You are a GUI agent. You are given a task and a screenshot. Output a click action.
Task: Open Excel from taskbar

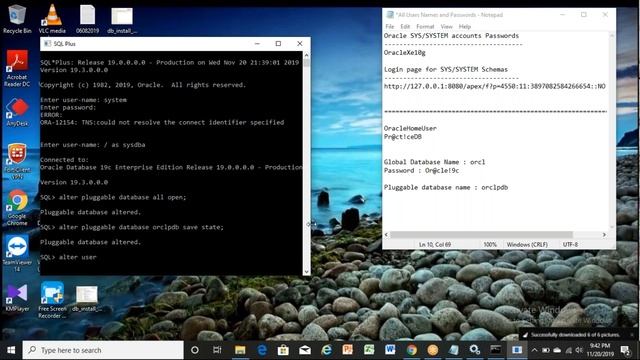pos(369,350)
